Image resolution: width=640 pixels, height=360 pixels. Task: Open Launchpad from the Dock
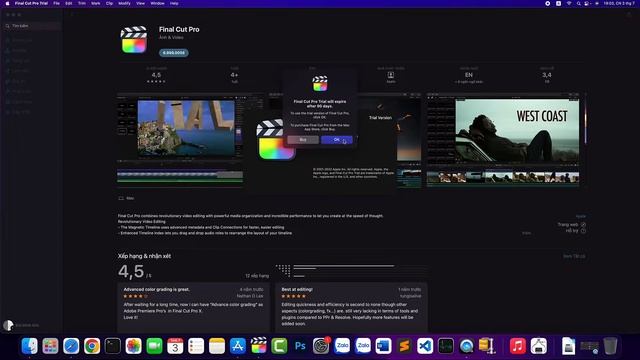[50, 346]
